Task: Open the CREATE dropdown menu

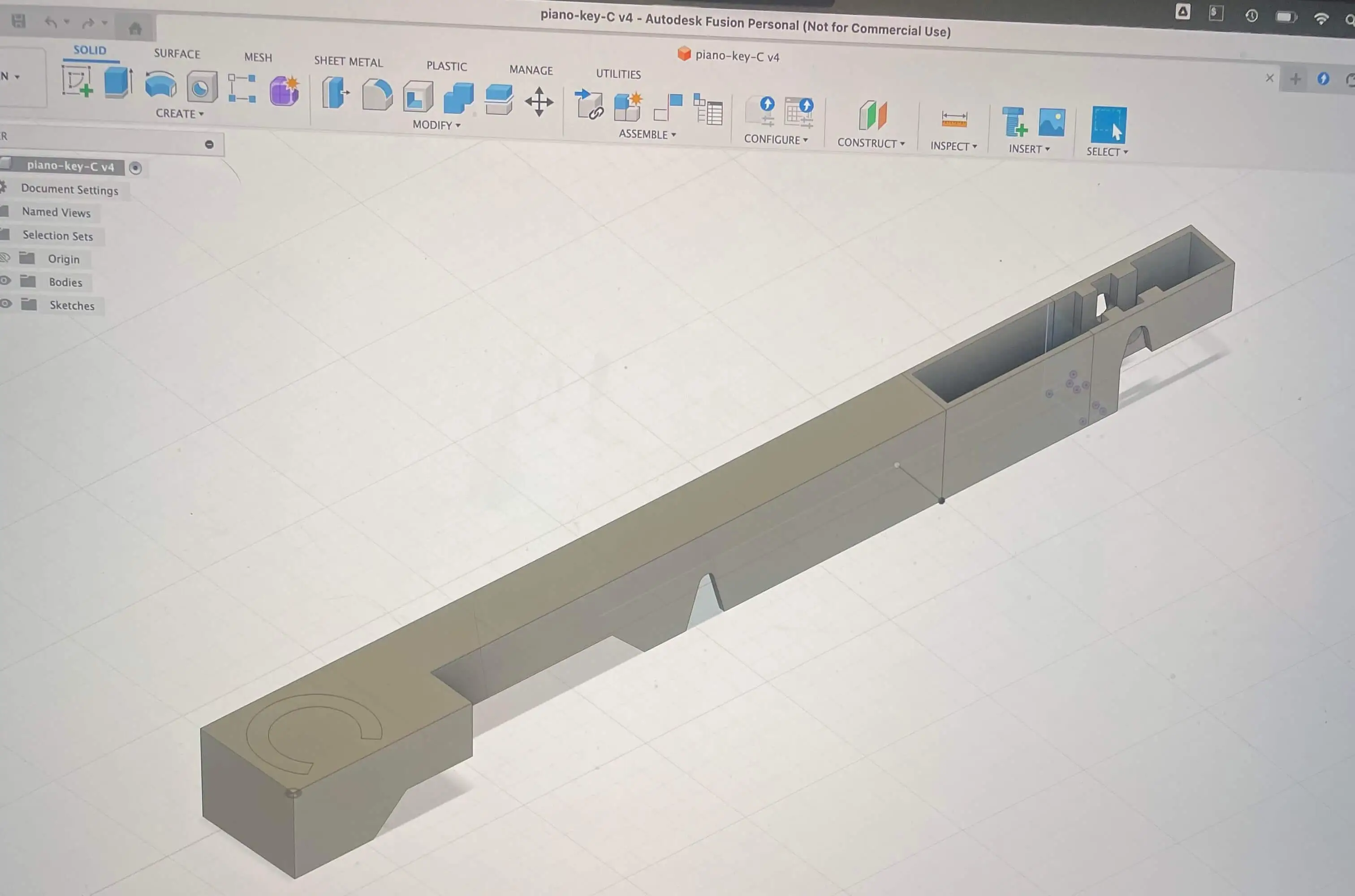Action: point(179,114)
